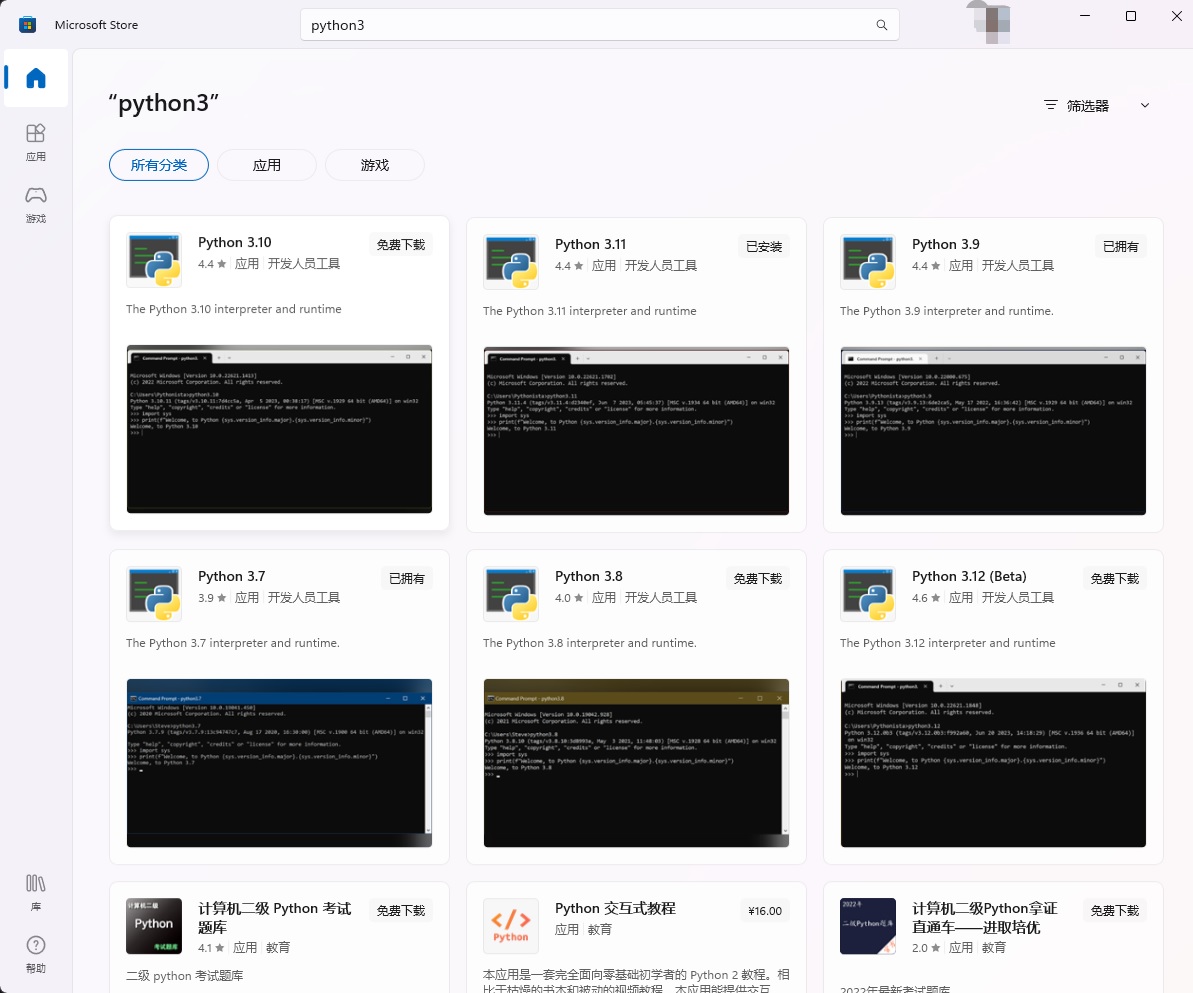Select the 应用 category filter tab

pos(267,165)
